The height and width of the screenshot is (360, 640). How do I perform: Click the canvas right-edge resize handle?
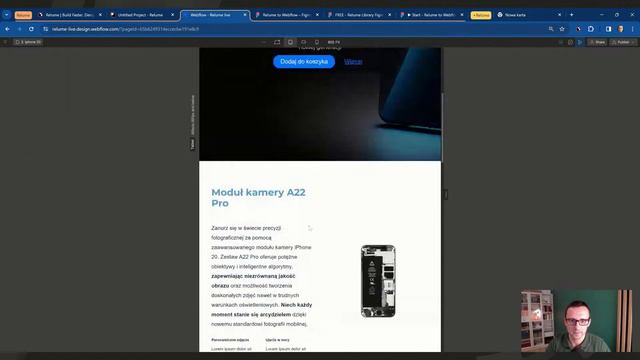(446, 194)
